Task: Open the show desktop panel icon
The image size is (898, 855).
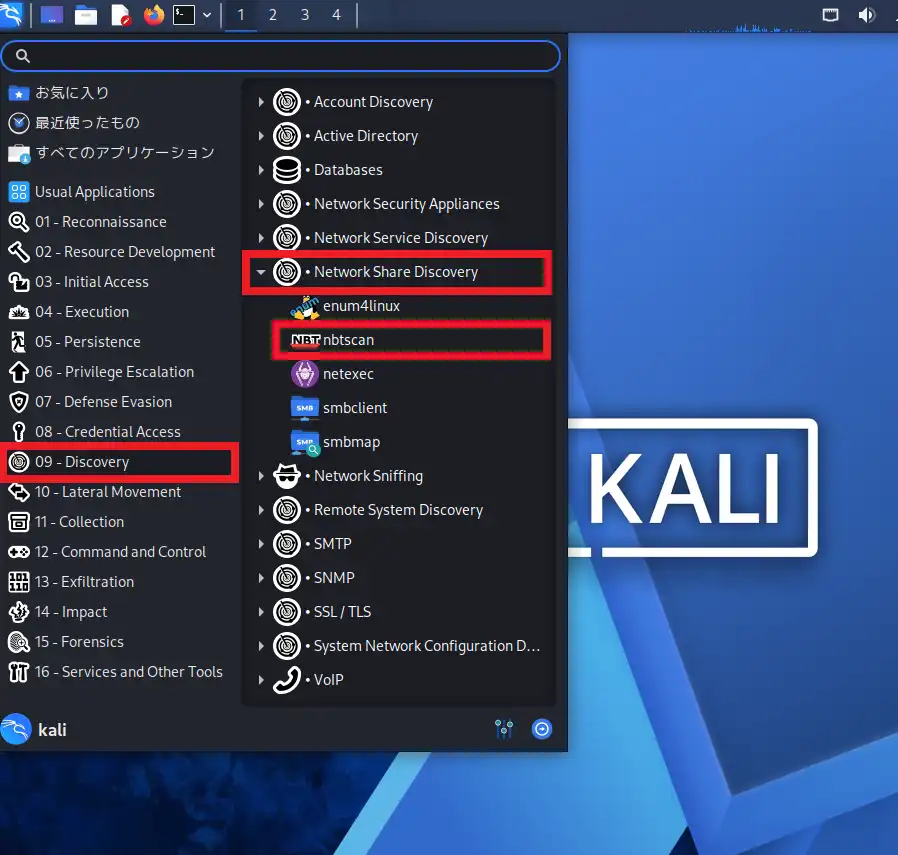Action: pos(52,15)
